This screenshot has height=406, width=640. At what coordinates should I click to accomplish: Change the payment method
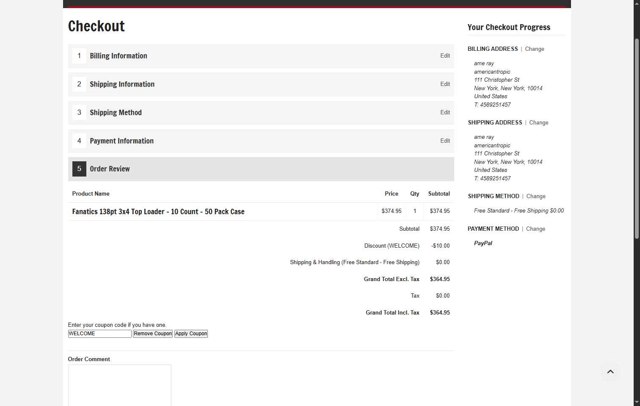[535, 229]
